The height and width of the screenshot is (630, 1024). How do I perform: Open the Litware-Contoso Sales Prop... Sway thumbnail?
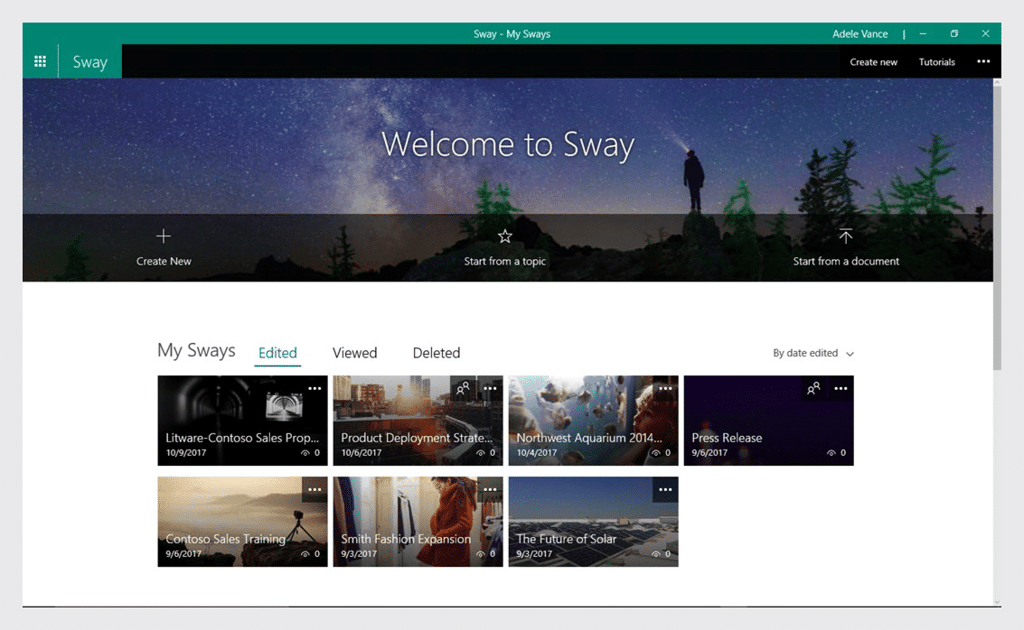[242, 420]
